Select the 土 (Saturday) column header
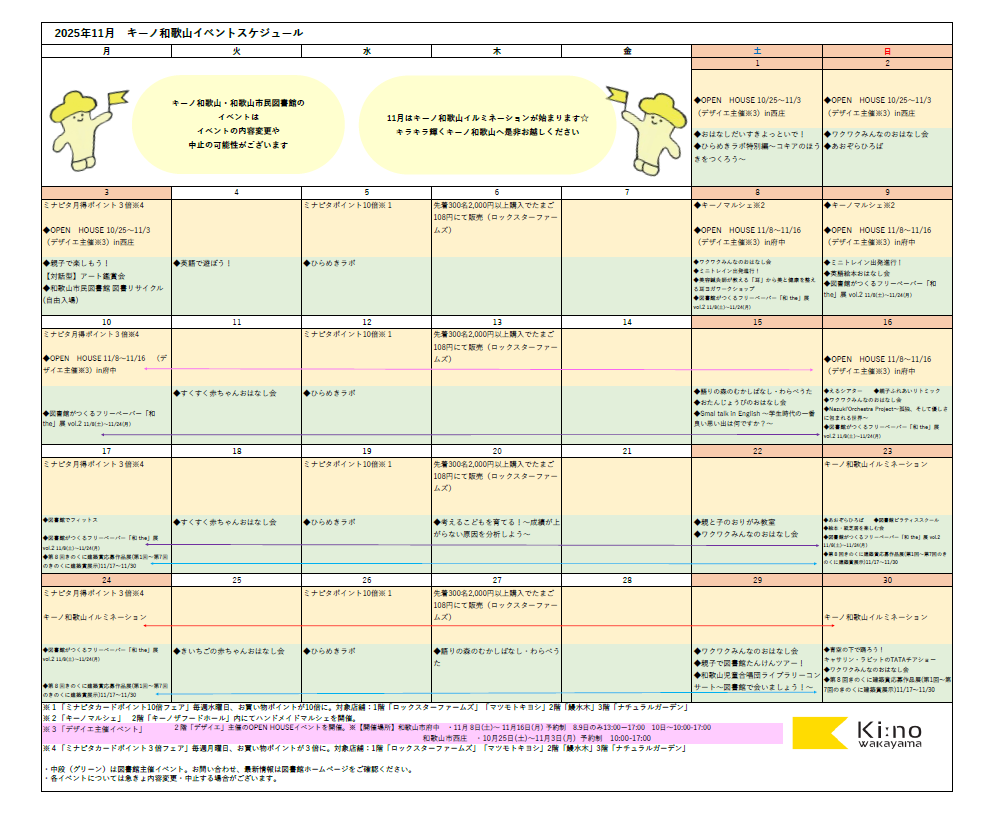The width and height of the screenshot is (992, 827). click(756, 50)
